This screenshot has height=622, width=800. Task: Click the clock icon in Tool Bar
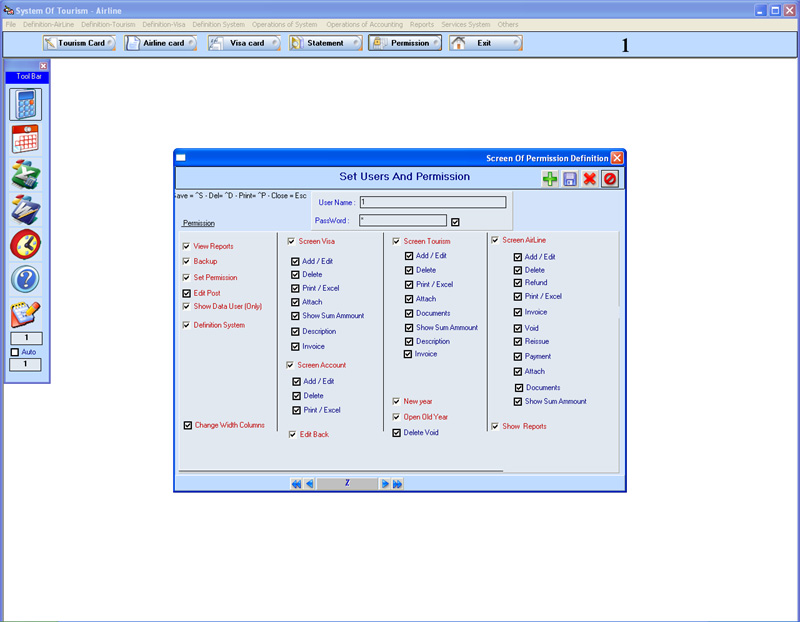(26, 244)
